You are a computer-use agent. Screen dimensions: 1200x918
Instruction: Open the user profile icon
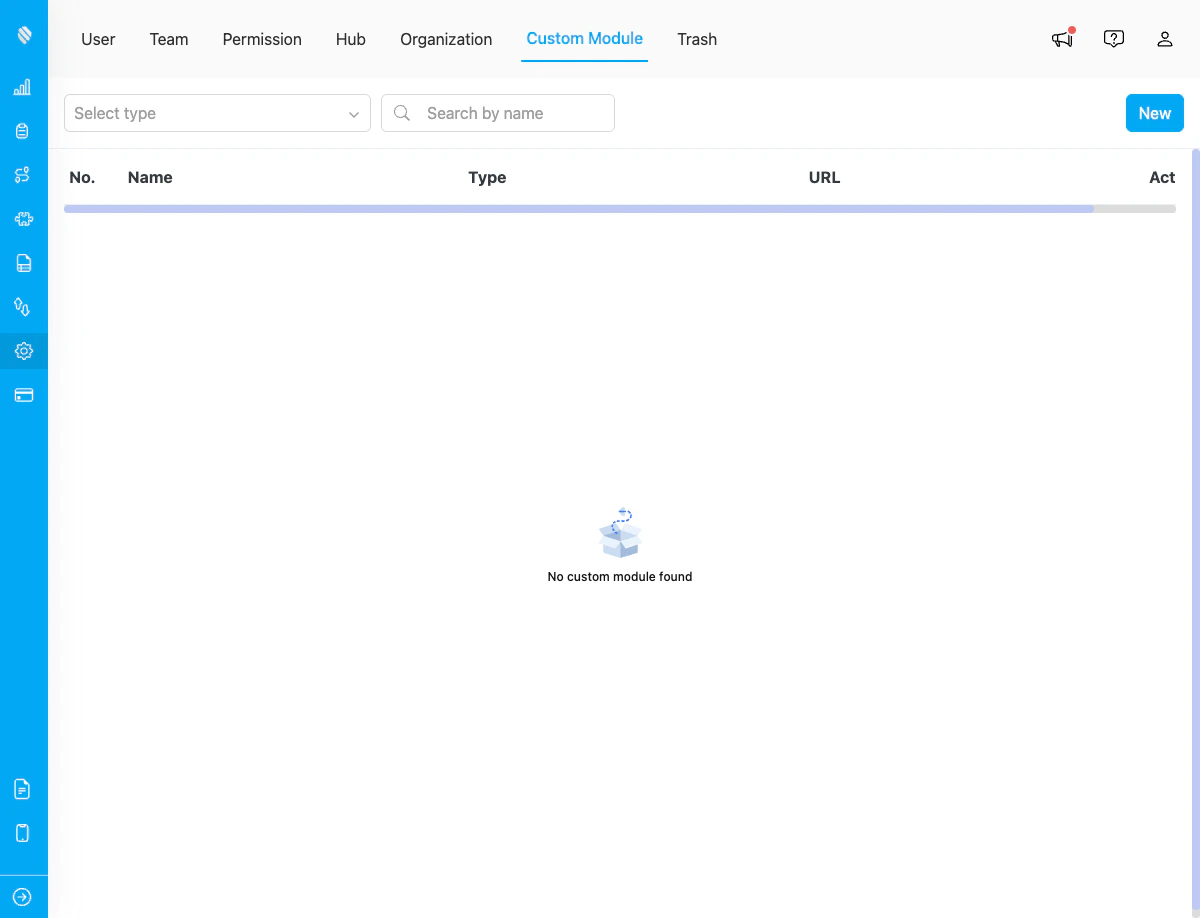[1165, 39]
